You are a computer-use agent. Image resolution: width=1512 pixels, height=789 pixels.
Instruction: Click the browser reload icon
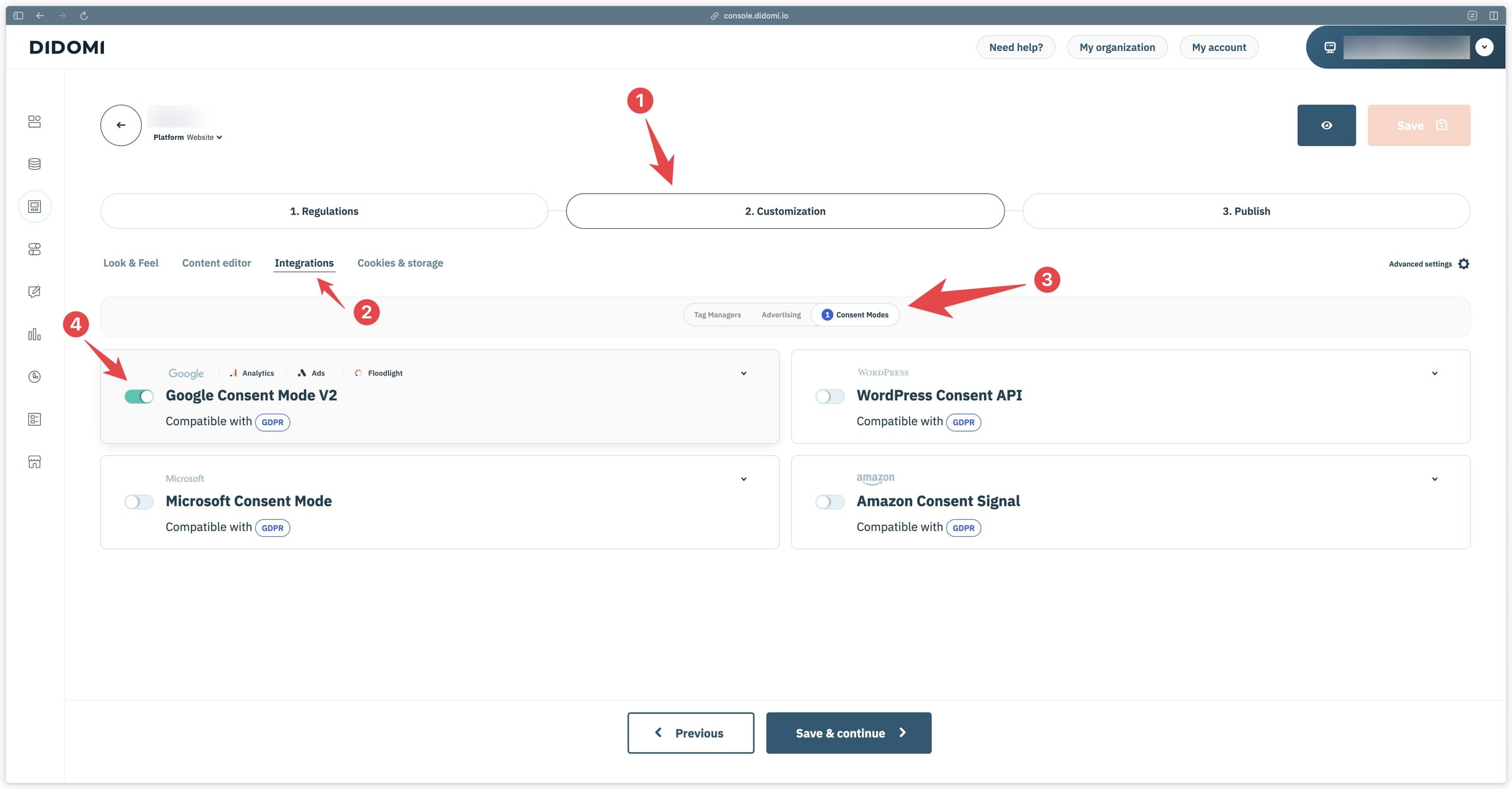click(x=84, y=16)
